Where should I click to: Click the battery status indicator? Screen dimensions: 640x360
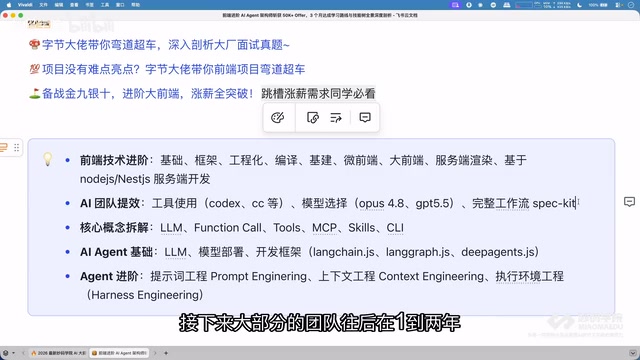(x=598, y=5)
